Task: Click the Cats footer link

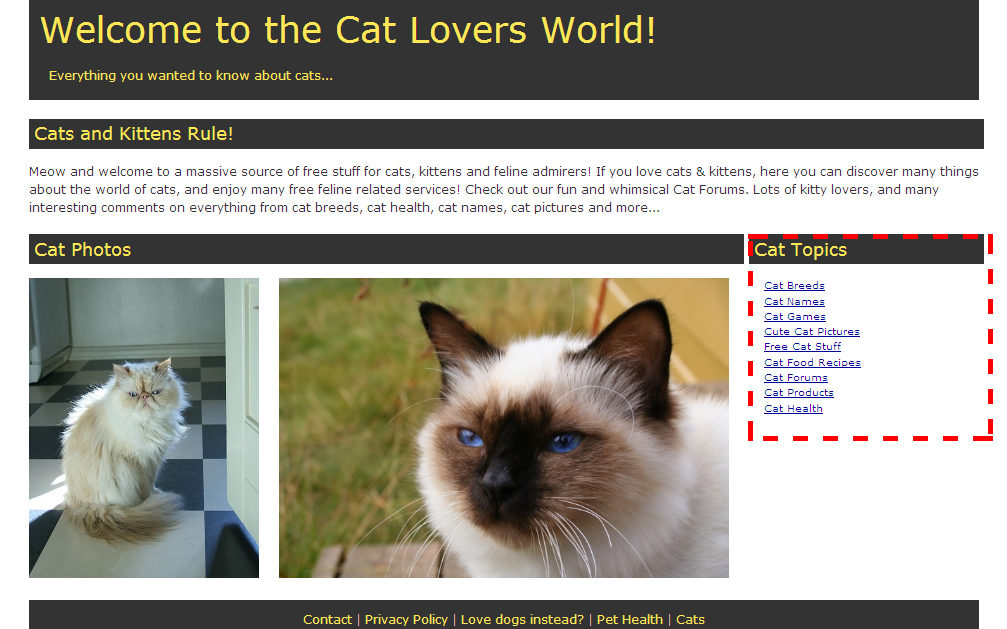Action: pyautogui.click(x=690, y=619)
